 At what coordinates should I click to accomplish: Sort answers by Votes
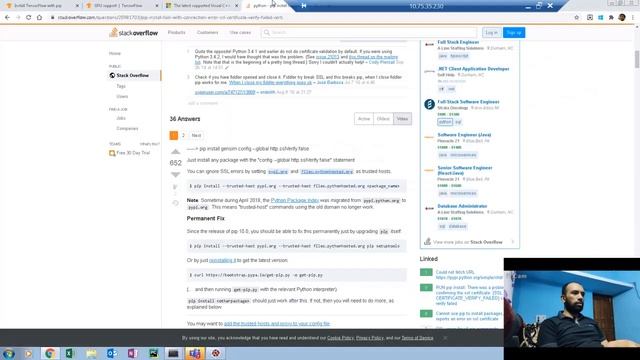pos(402,119)
